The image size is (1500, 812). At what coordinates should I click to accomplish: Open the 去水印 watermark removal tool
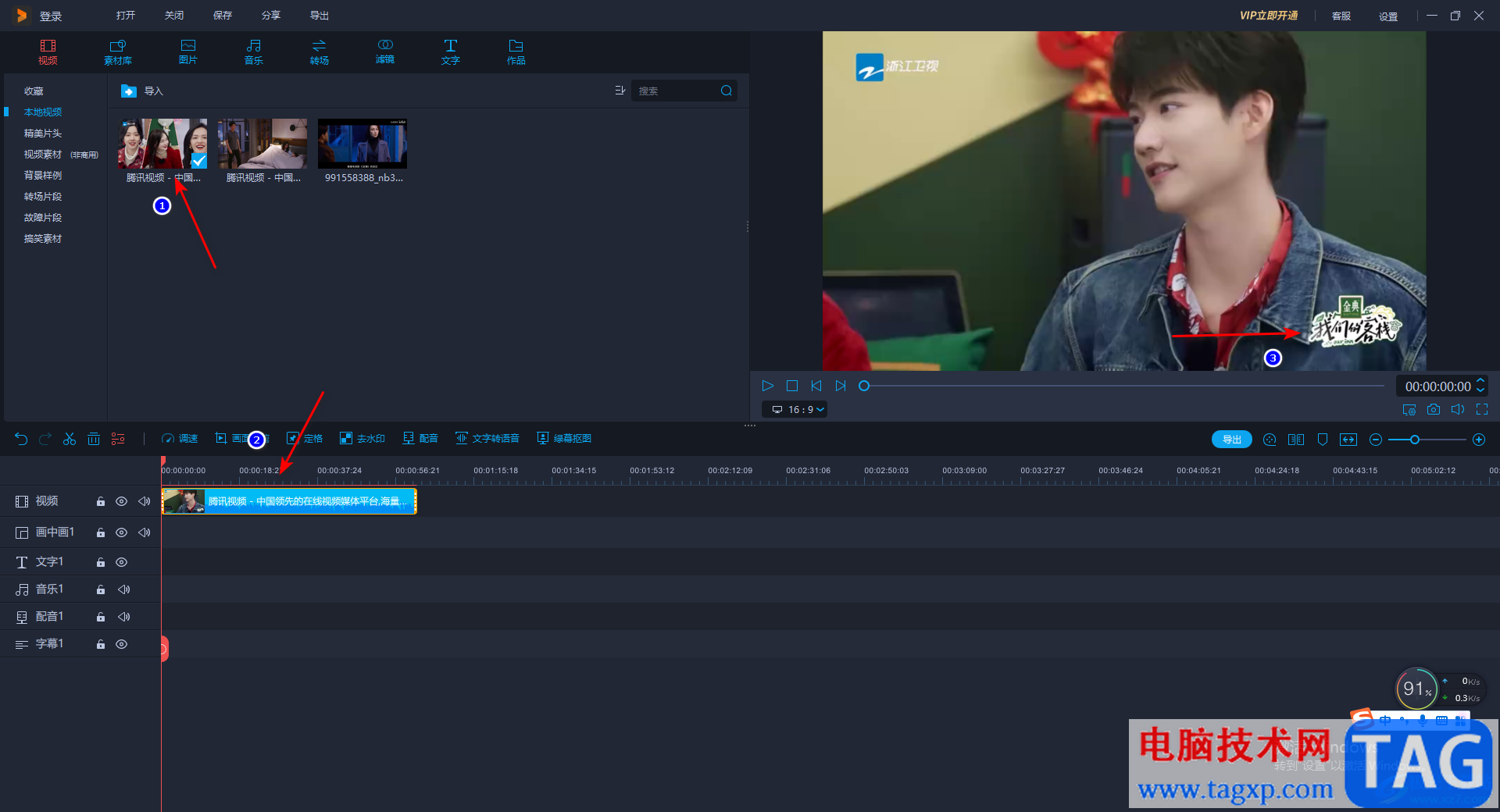pos(362,439)
